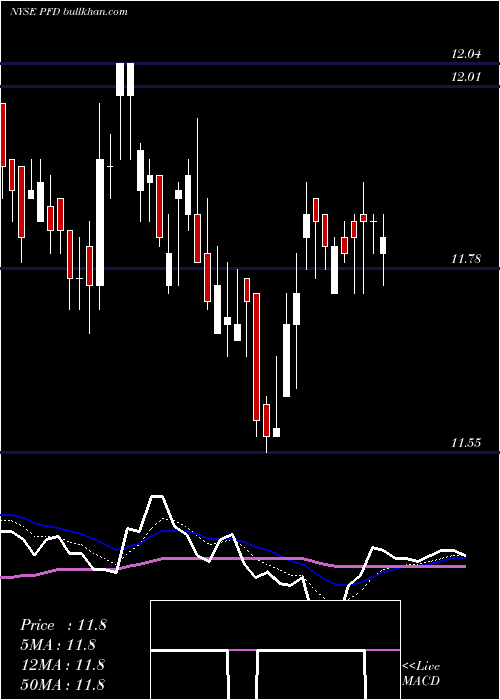
Task: Click the 11.78 price level label
Action: pyautogui.click(x=466, y=258)
